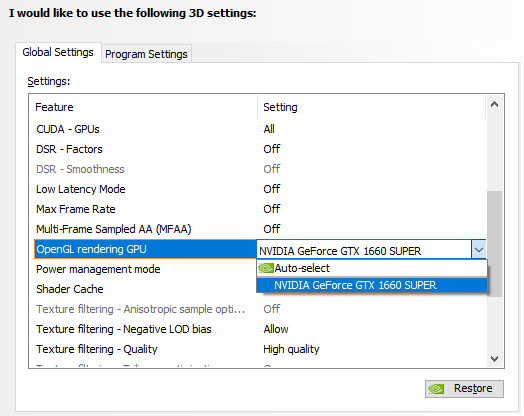This screenshot has width=524, height=416.
Task: Click the Off value for Anisotropic sample optimization
Action: click(272, 309)
